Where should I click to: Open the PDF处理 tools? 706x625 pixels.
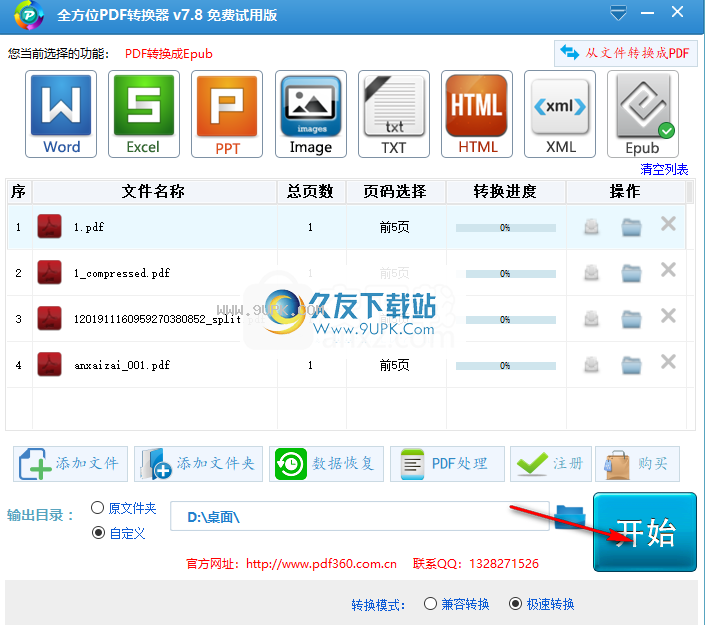[447, 464]
